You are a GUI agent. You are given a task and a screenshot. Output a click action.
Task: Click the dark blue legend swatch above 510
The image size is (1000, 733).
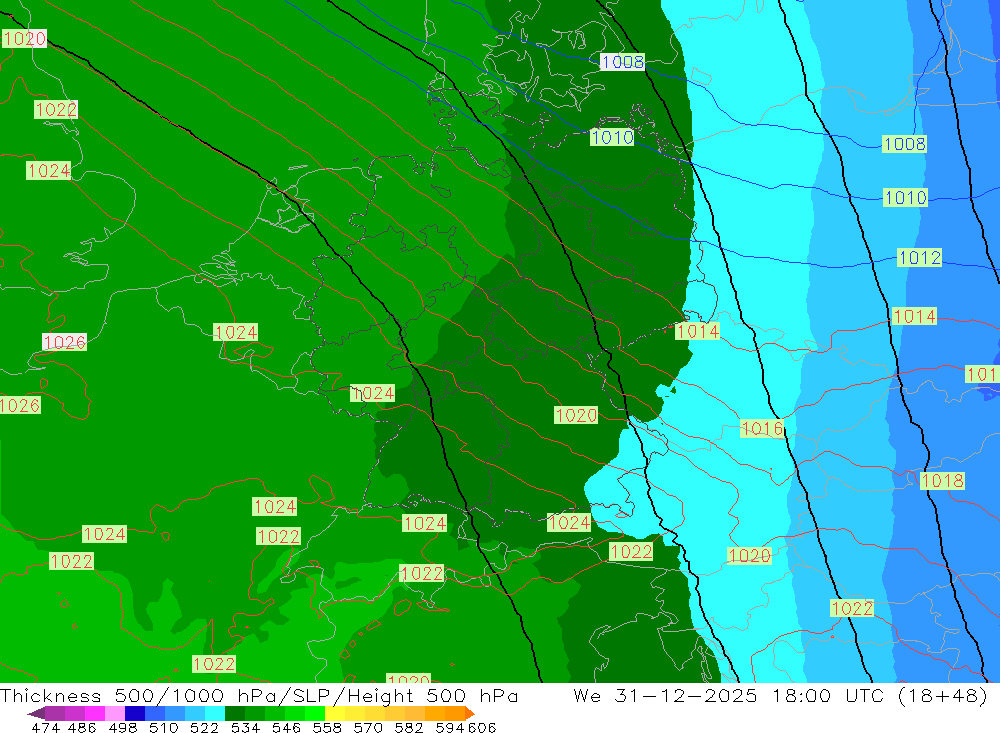coord(135,713)
